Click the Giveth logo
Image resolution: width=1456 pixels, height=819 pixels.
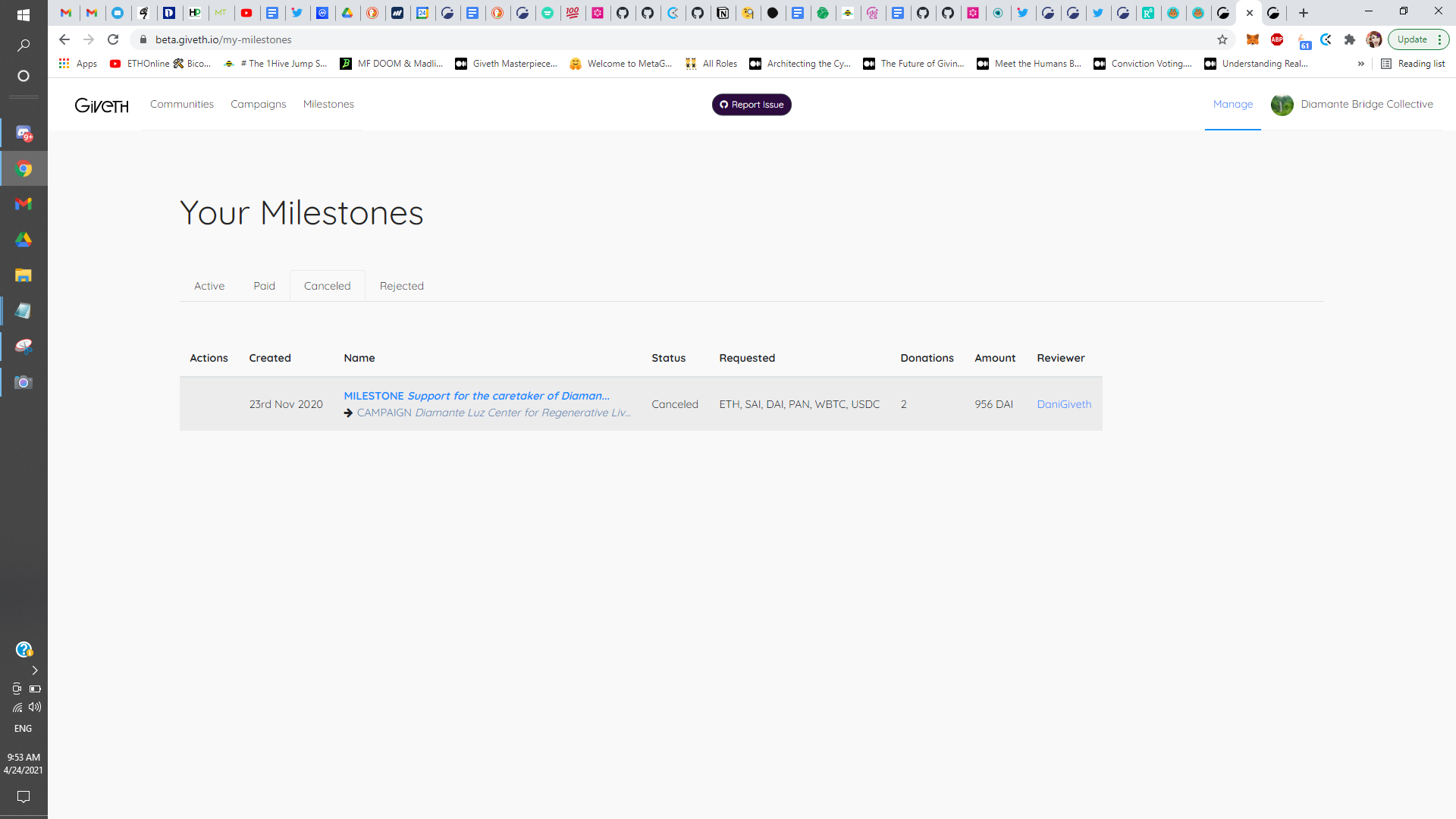(102, 105)
